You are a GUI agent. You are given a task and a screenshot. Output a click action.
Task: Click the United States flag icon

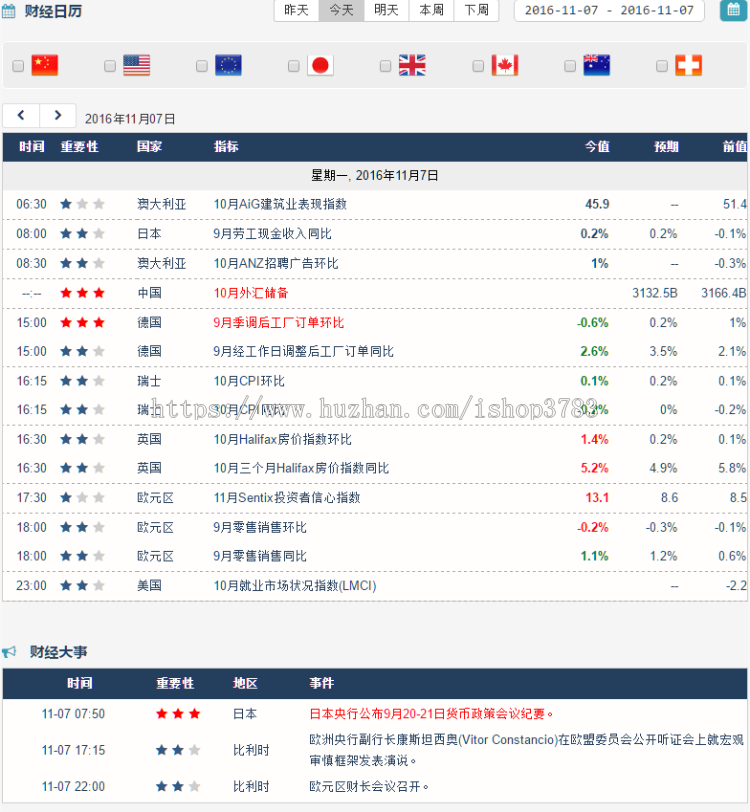click(137, 66)
